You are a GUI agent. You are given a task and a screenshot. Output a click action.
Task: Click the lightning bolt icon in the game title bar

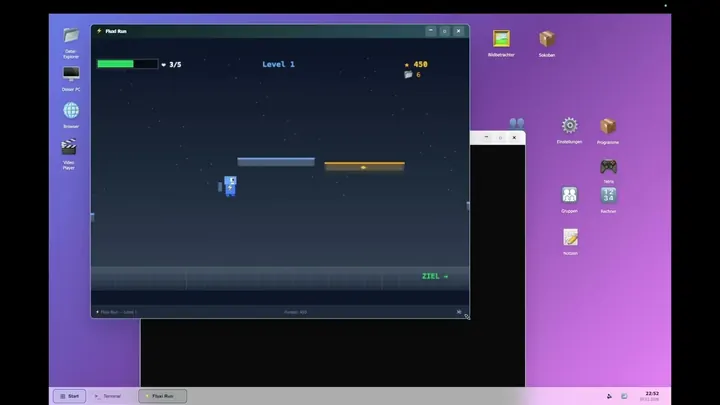99,31
